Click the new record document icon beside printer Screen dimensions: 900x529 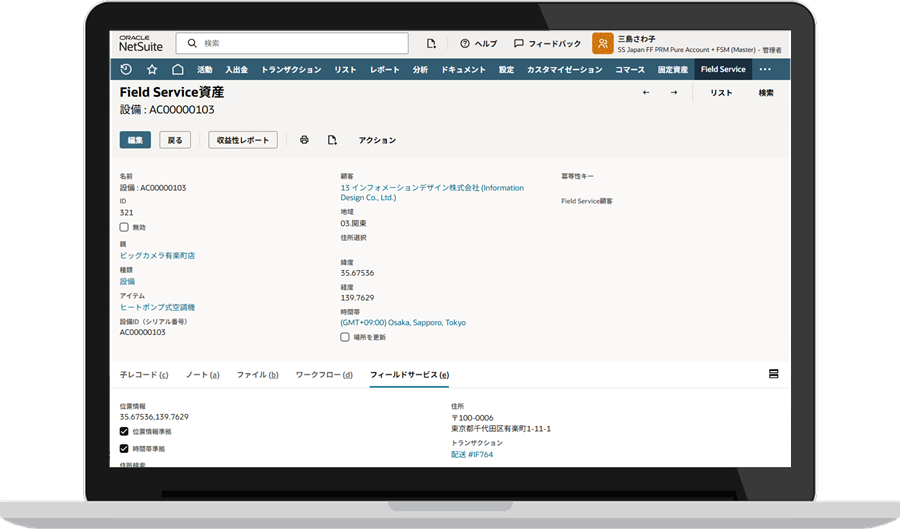point(332,140)
